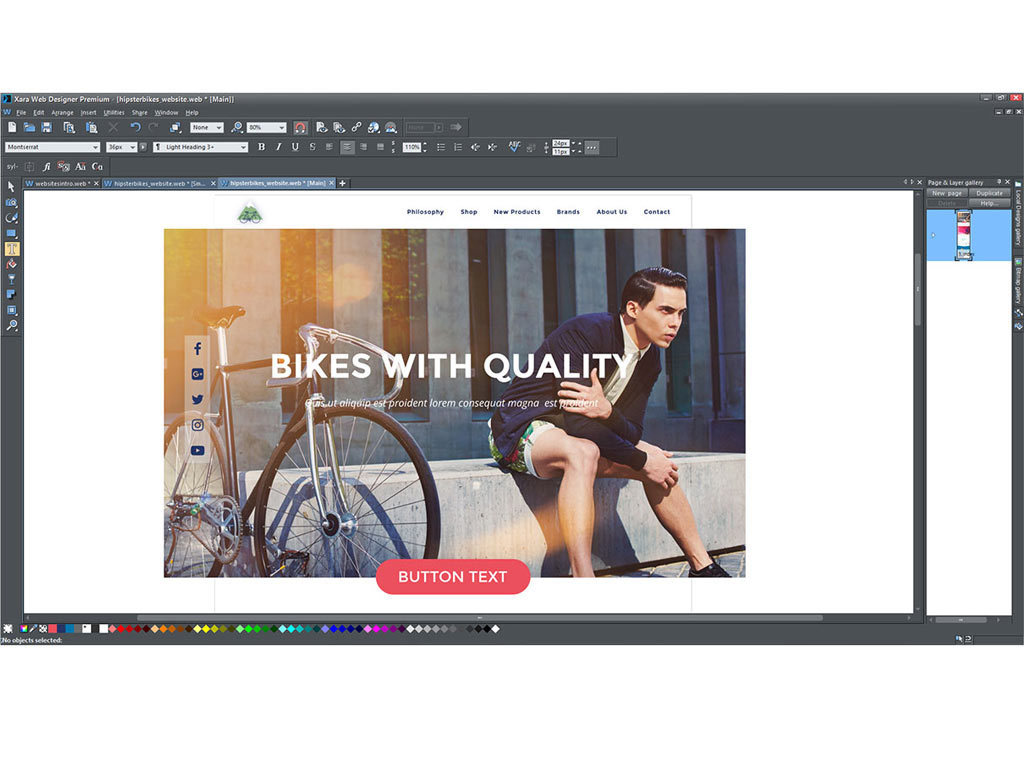The image size is (1024, 768).
Task: Switch to the websitesintro.web tab
Action: [x=61, y=184]
